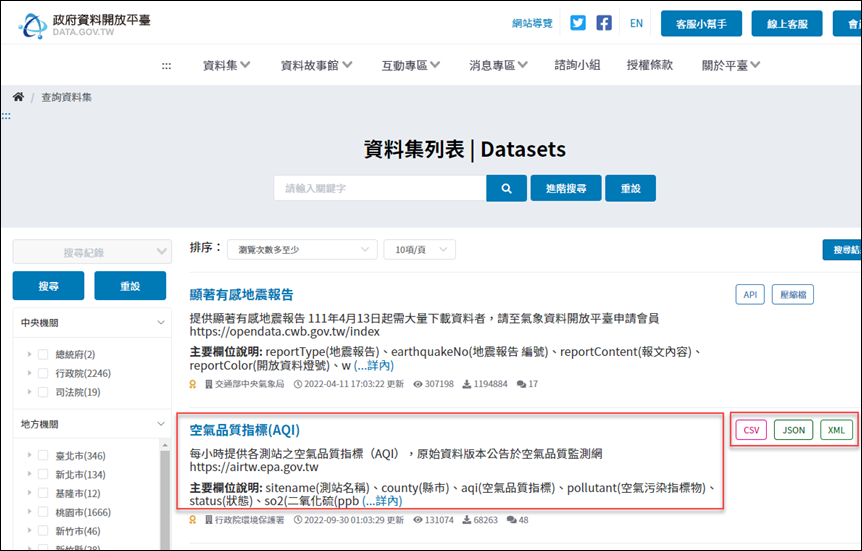
Task: Click comments icon showing 17
Action: pyautogui.click(x=521, y=384)
